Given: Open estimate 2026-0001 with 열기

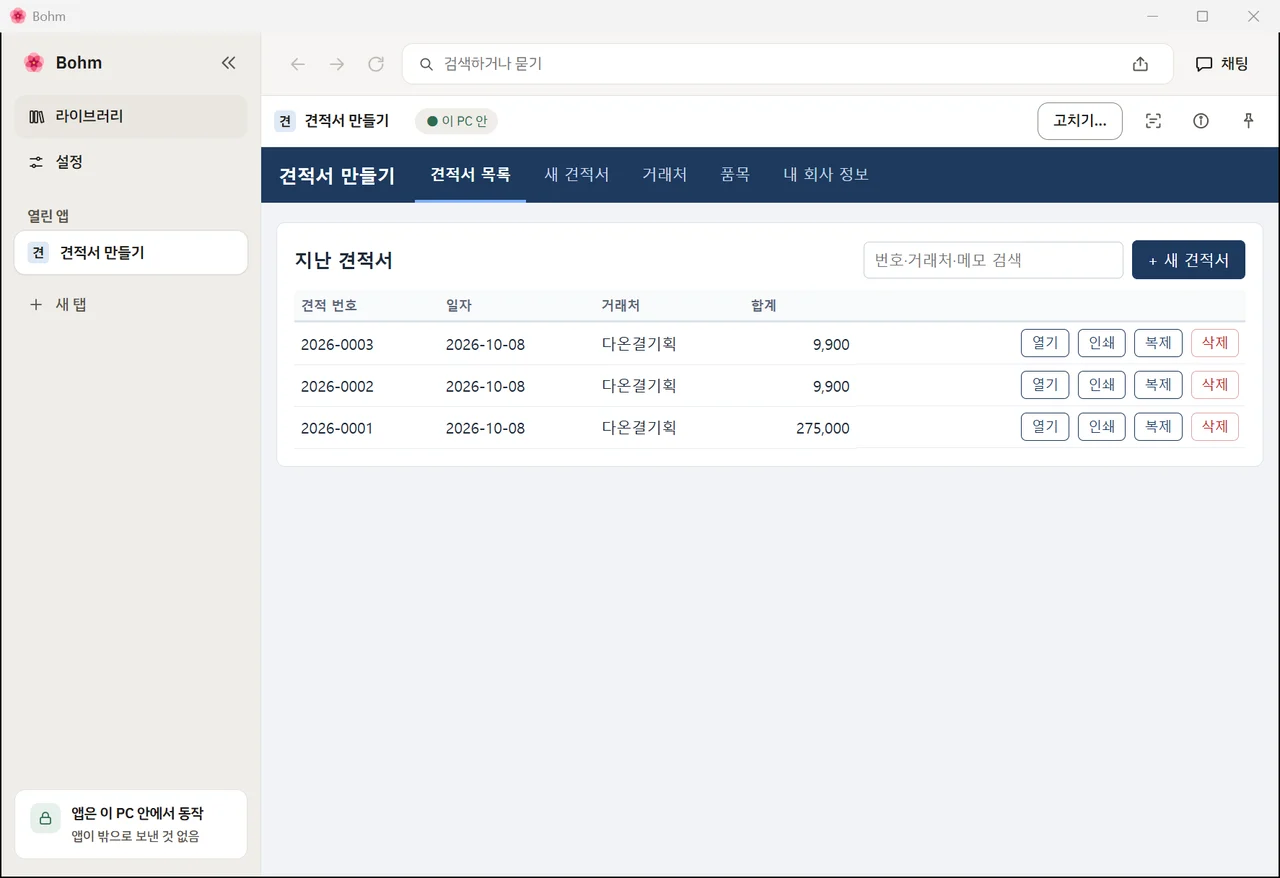Looking at the screenshot, I should [1045, 427].
